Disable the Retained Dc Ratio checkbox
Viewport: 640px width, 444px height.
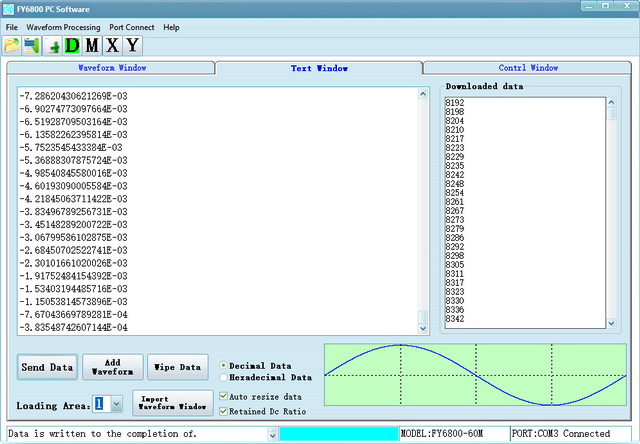pyautogui.click(x=223, y=411)
